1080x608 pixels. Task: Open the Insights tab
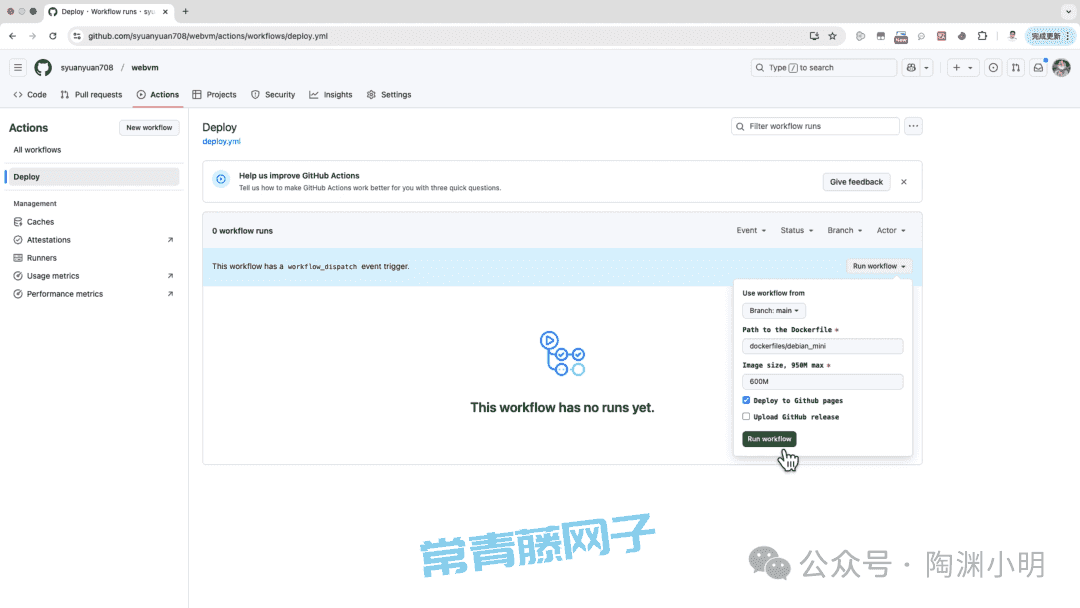[331, 94]
